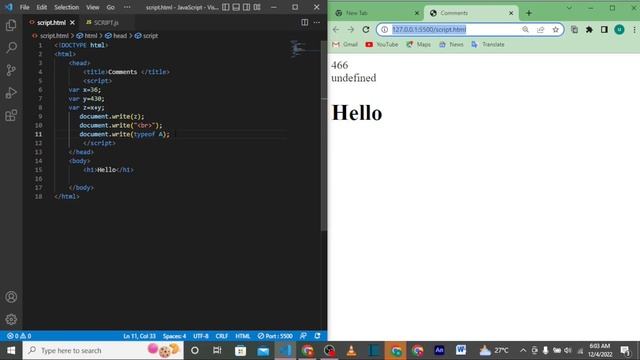Open Chrome Extensions puzzle icon
This screenshot has width=640, height=360.
(589, 29)
